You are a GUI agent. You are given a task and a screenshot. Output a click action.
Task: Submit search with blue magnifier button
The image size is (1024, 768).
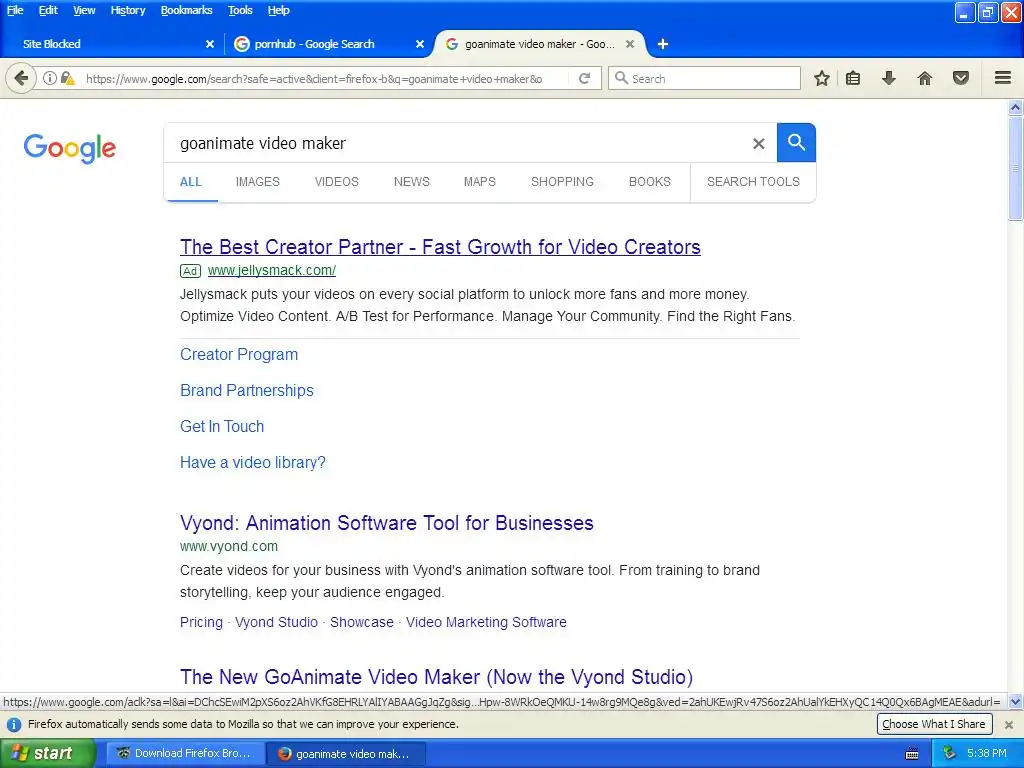[x=796, y=142]
